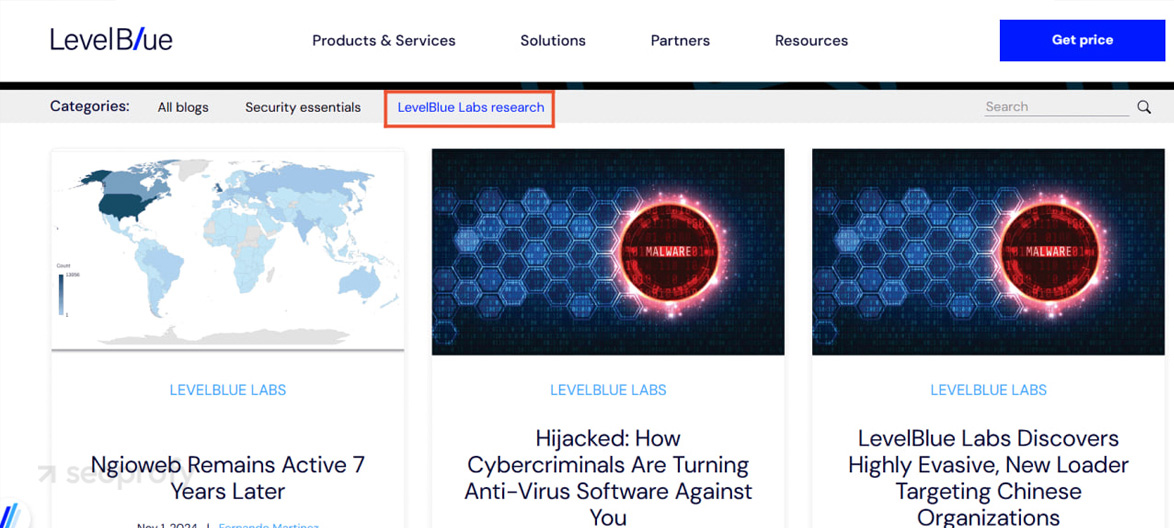Open the Products & Services menu

coord(383,40)
